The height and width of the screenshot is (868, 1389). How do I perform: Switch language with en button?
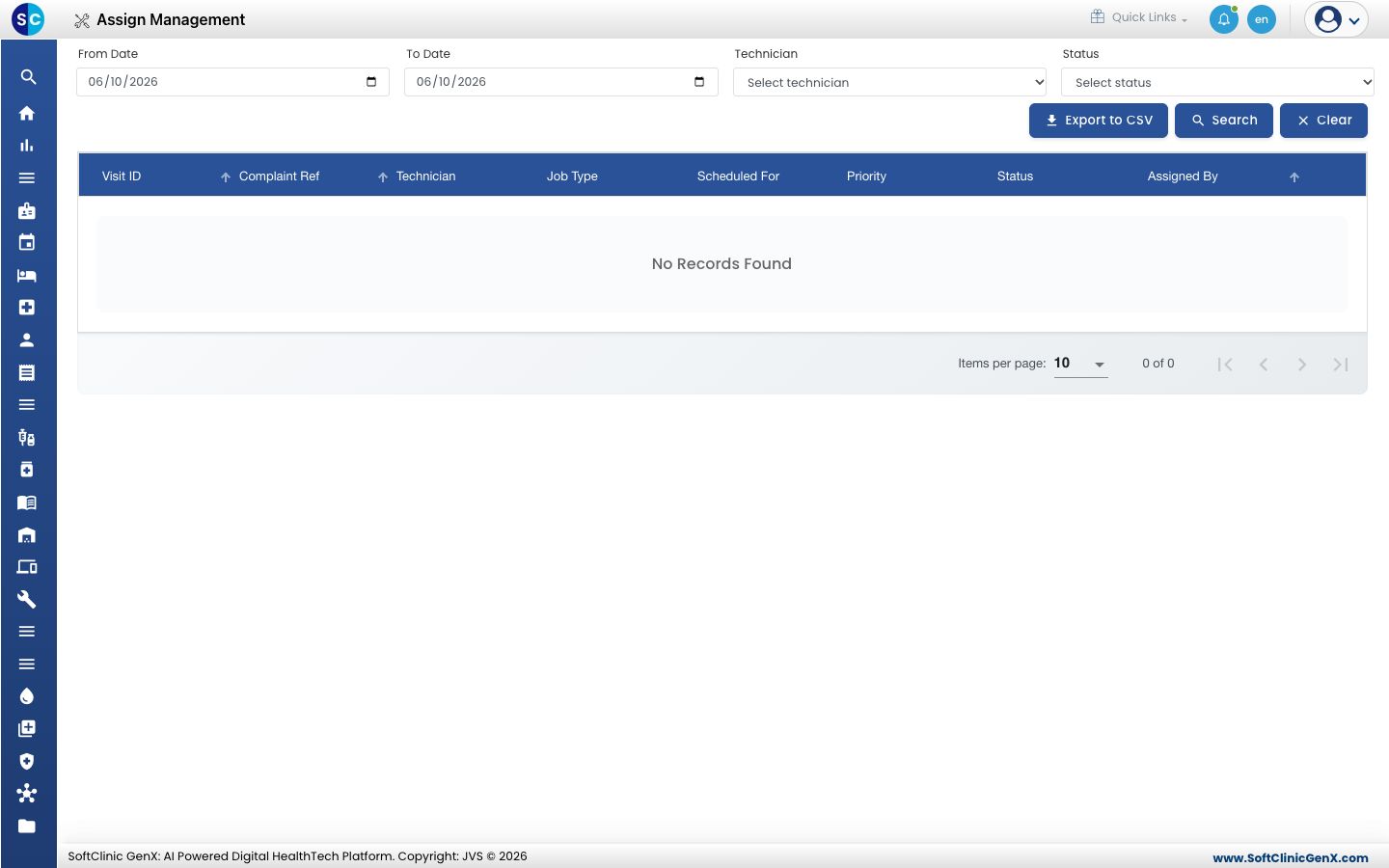pos(1262,19)
